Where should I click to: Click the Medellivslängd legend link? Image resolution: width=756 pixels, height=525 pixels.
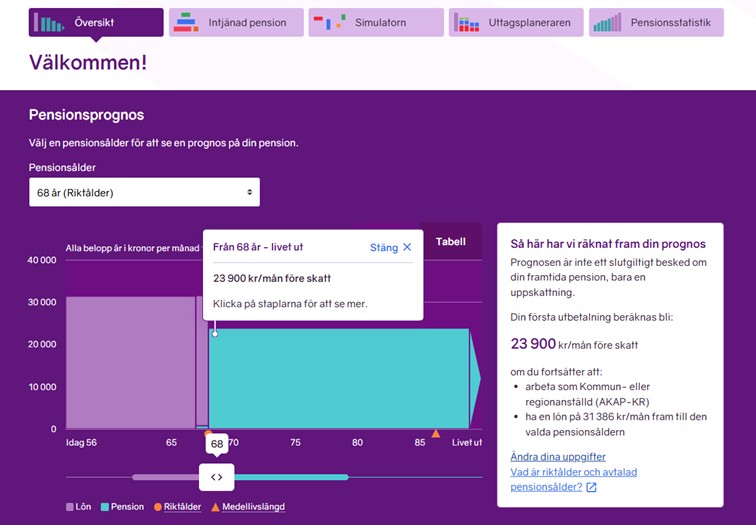(x=254, y=507)
